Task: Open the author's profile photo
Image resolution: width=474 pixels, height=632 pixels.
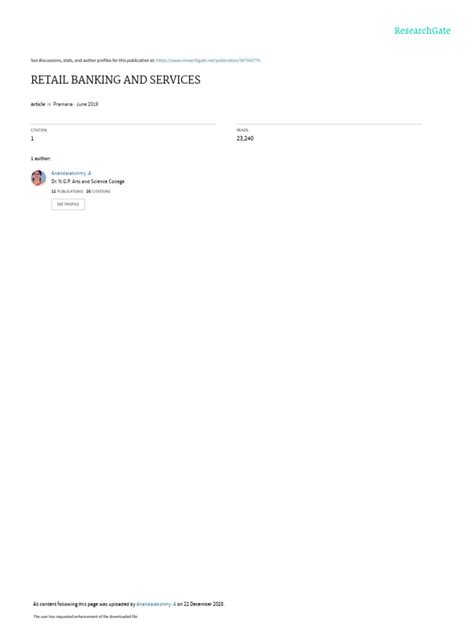Action: pyautogui.click(x=38, y=178)
